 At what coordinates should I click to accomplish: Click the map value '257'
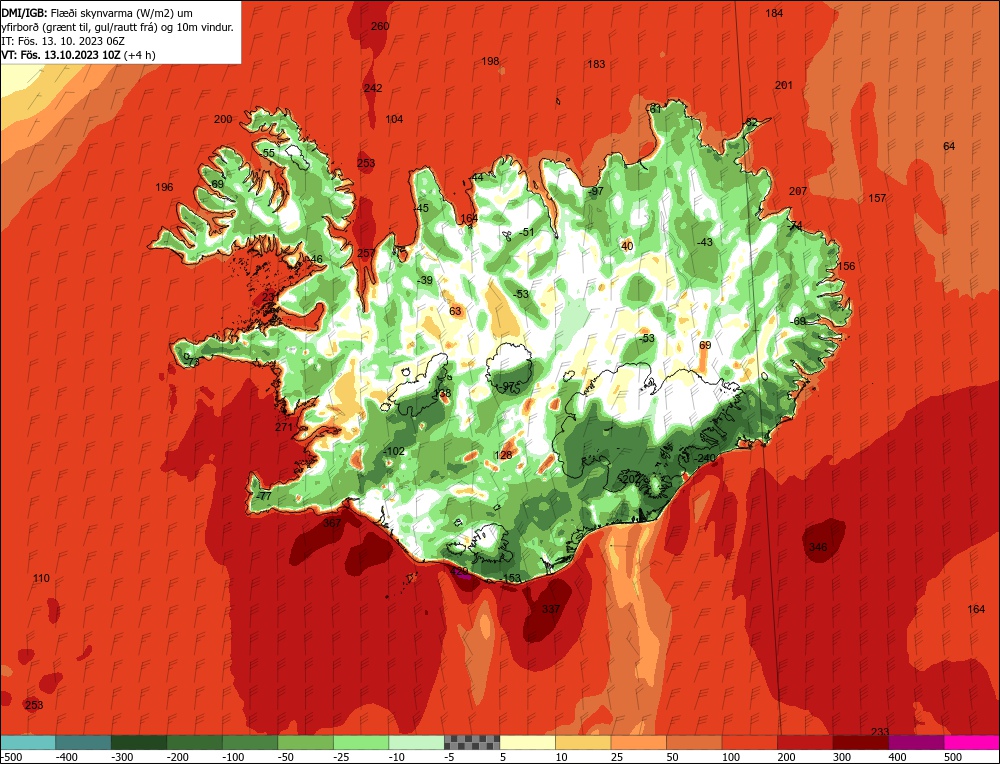[366, 253]
